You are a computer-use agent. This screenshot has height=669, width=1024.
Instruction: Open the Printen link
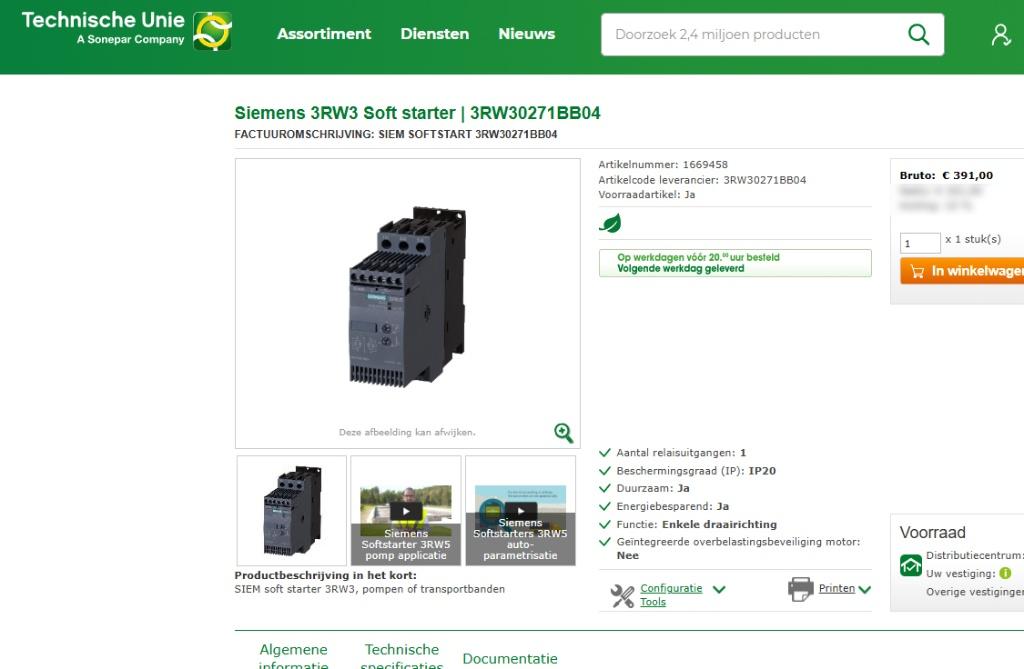pos(837,588)
